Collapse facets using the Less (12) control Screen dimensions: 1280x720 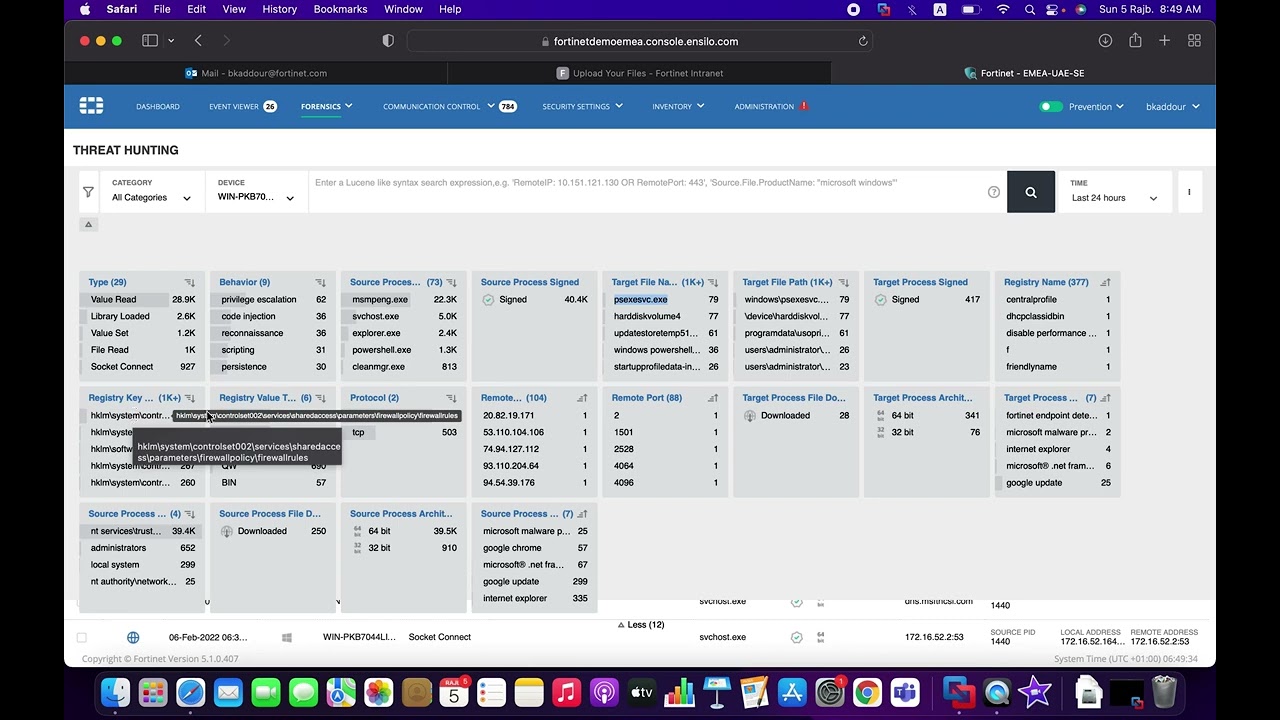tap(641, 625)
